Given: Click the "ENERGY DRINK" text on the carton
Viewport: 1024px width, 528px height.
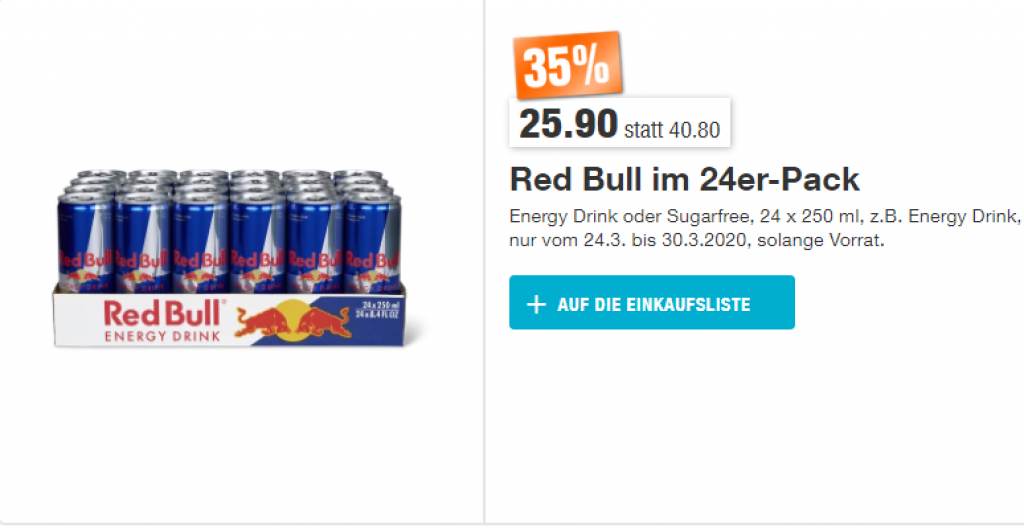Looking at the screenshot, I should (163, 337).
